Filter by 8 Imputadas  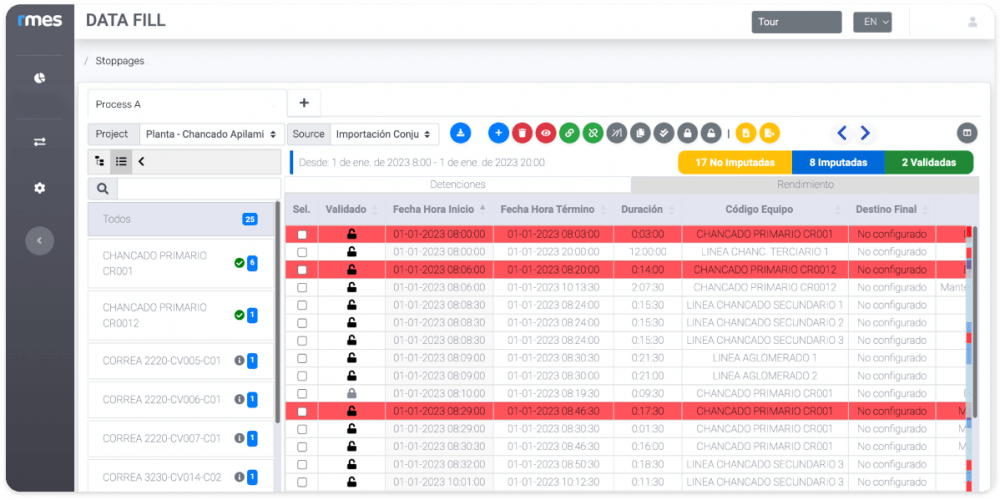click(838, 163)
